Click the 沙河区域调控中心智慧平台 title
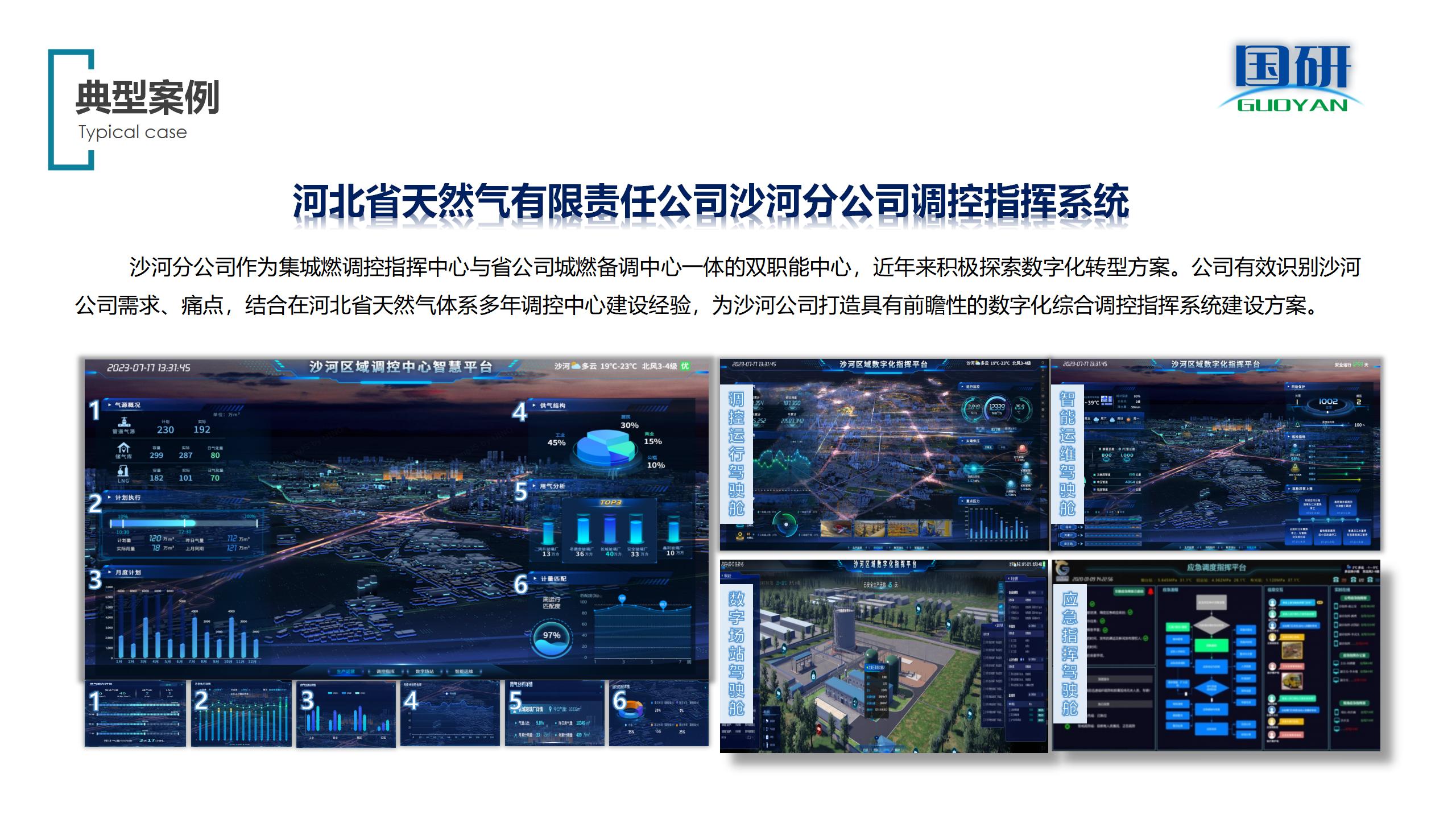Viewport: 1456px width, 819px height. pyautogui.click(x=401, y=367)
